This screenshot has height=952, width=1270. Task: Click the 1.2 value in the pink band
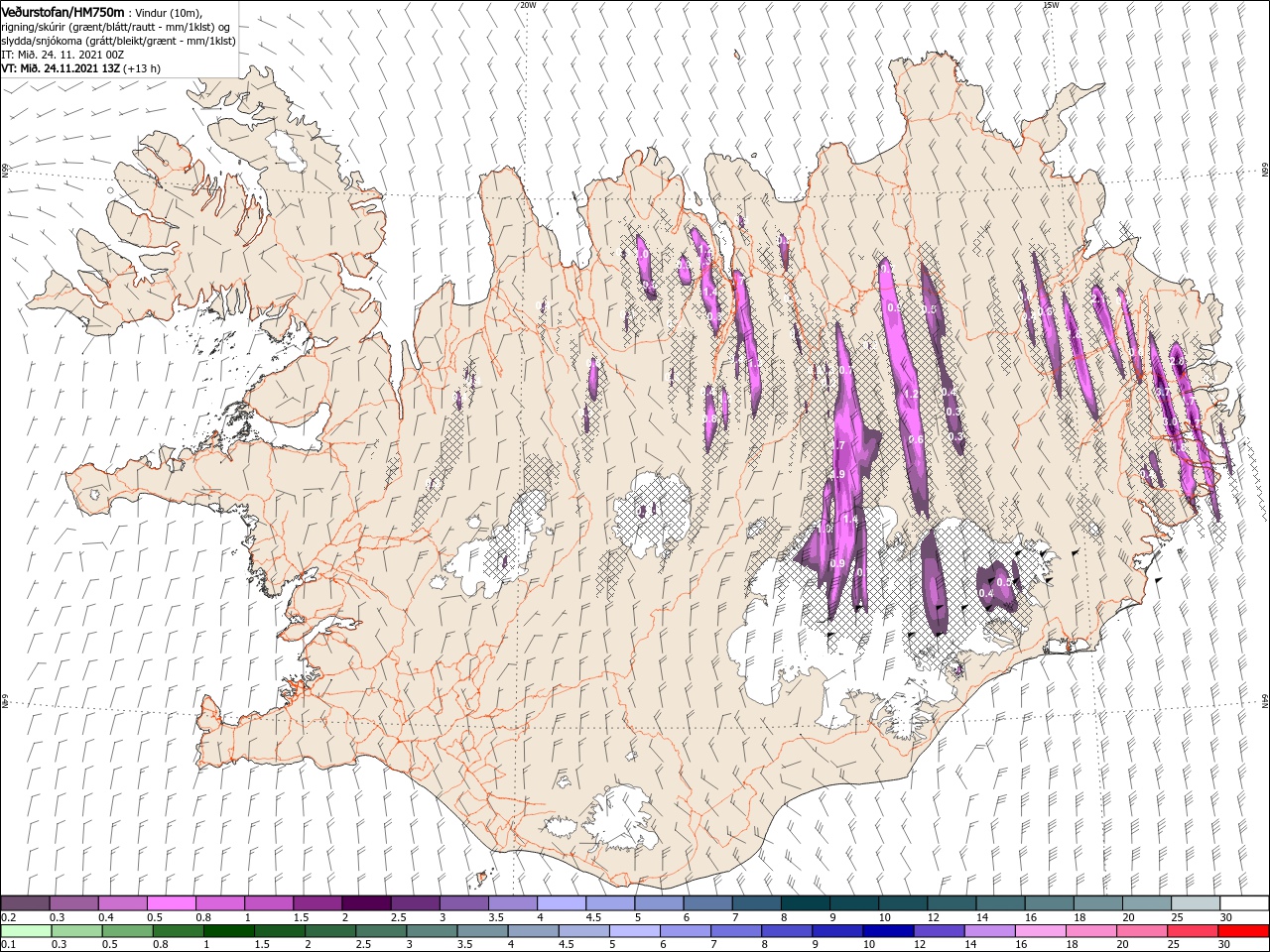[912, 394]
